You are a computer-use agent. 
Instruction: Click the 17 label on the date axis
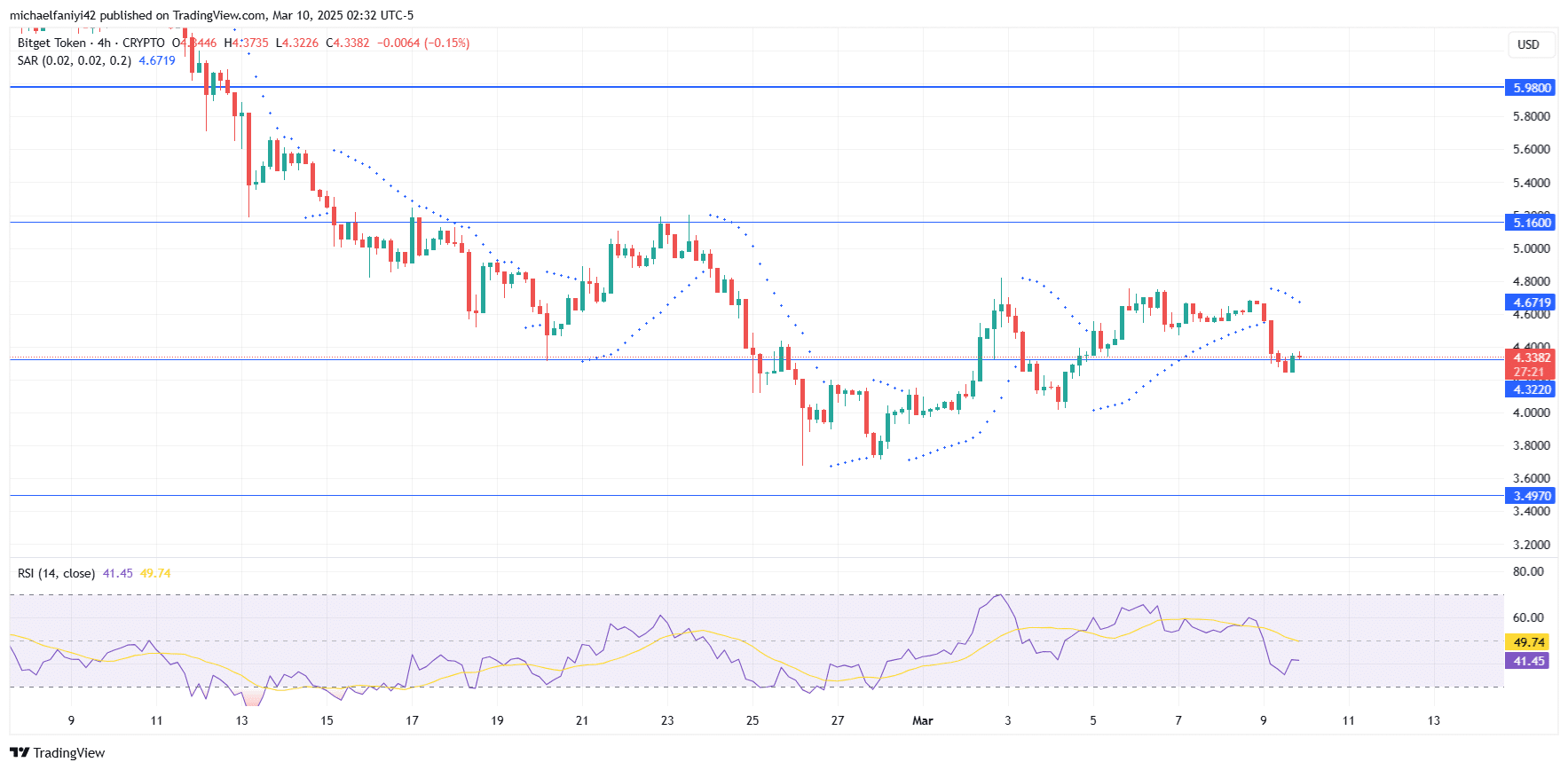pos(412,720)
